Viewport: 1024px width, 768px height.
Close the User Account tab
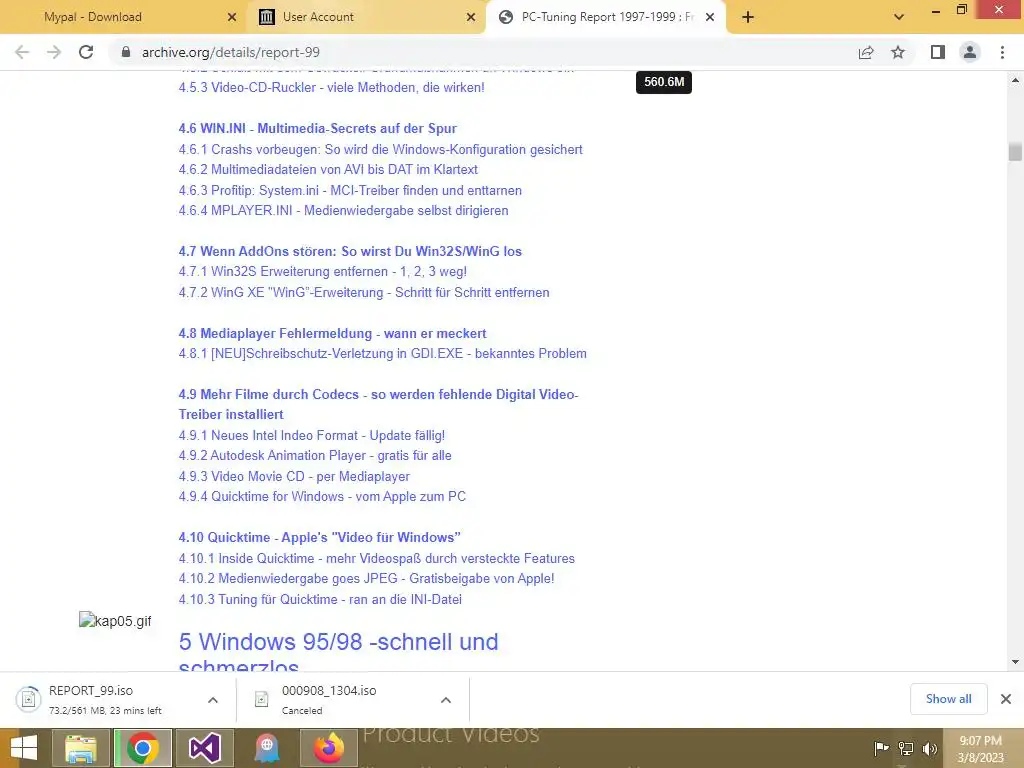click(471, 17)
